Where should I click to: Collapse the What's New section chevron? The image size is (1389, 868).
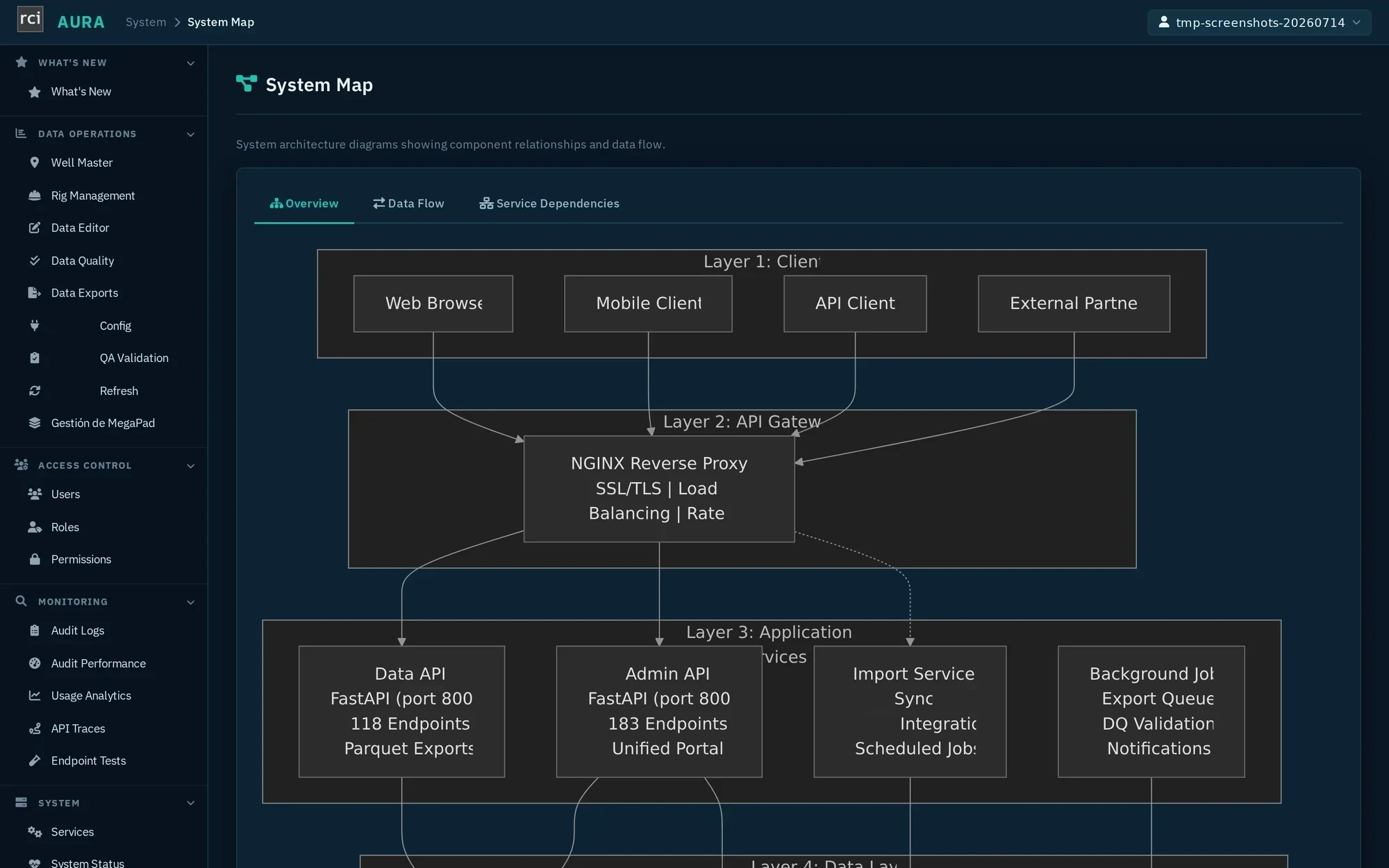pos(190,63)
